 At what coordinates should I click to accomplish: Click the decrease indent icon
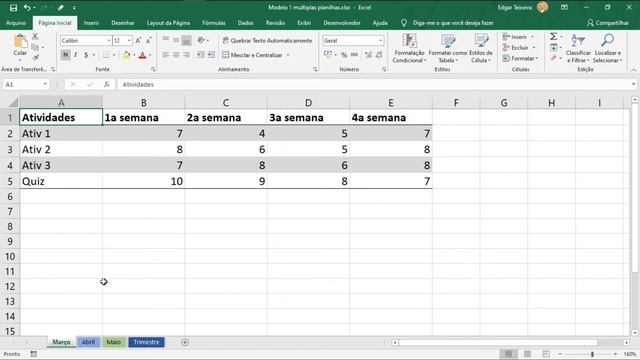(201, 55)
